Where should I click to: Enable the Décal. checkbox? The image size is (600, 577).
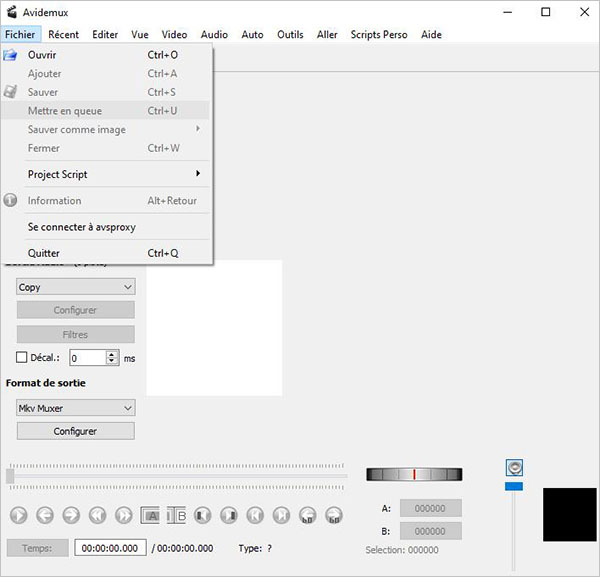(x=22, y=357)
